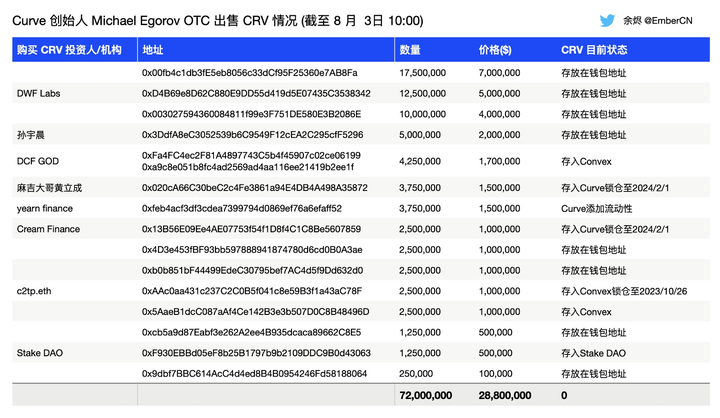Select address beginning 0xFa4FC4ec2F81
The image size is (720, 418).
[x=251, y=156]
